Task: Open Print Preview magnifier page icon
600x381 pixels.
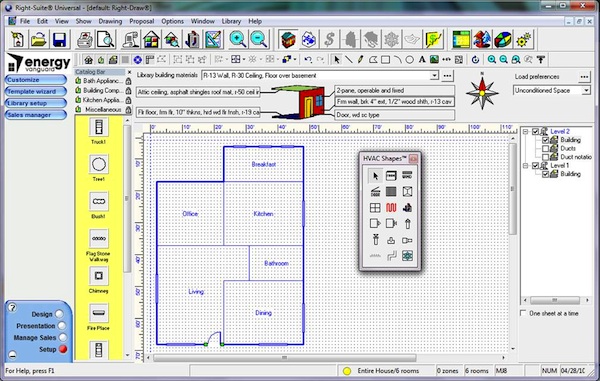Action: [105, 39]
